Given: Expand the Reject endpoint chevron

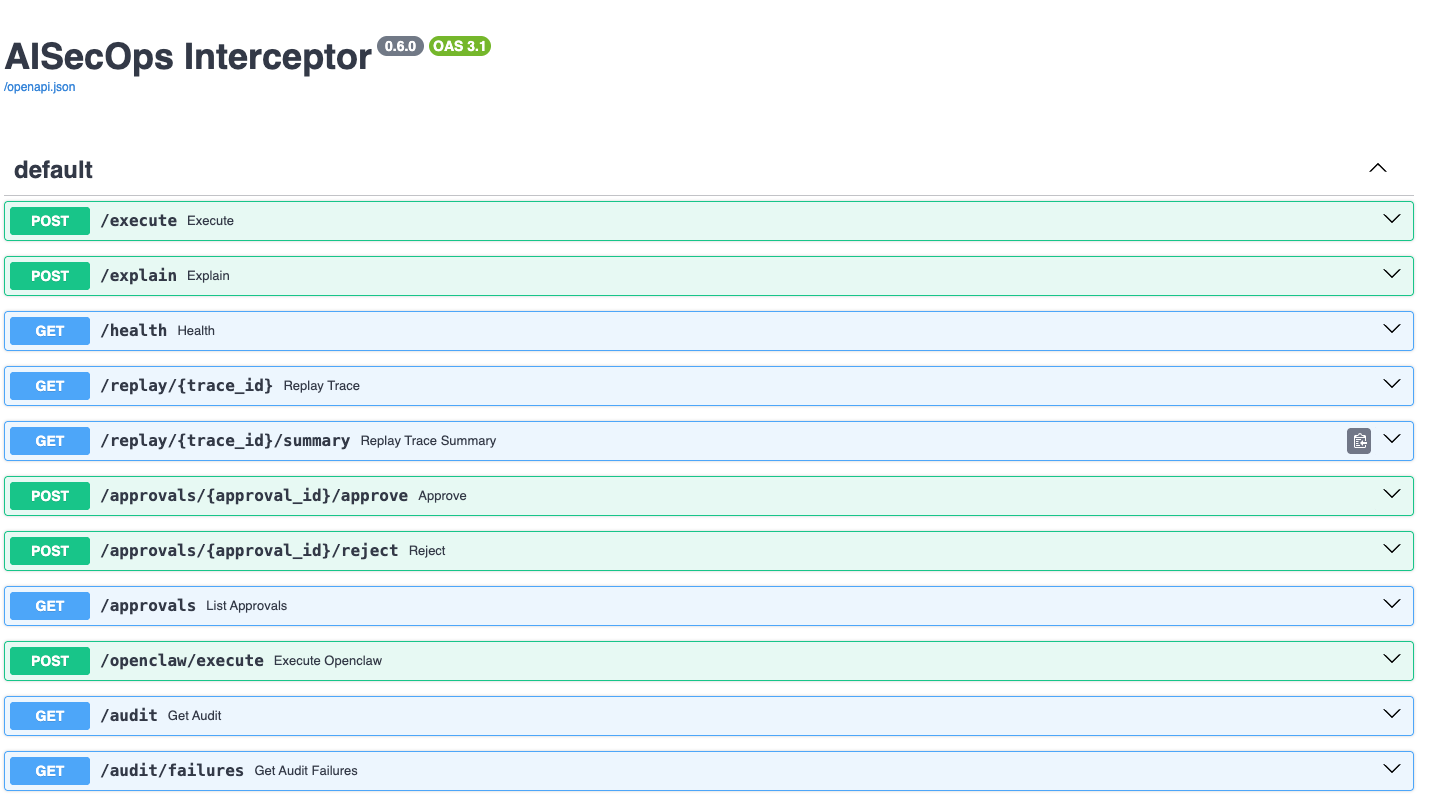Looking at the screenshot, I should [x=1392, y=549].
